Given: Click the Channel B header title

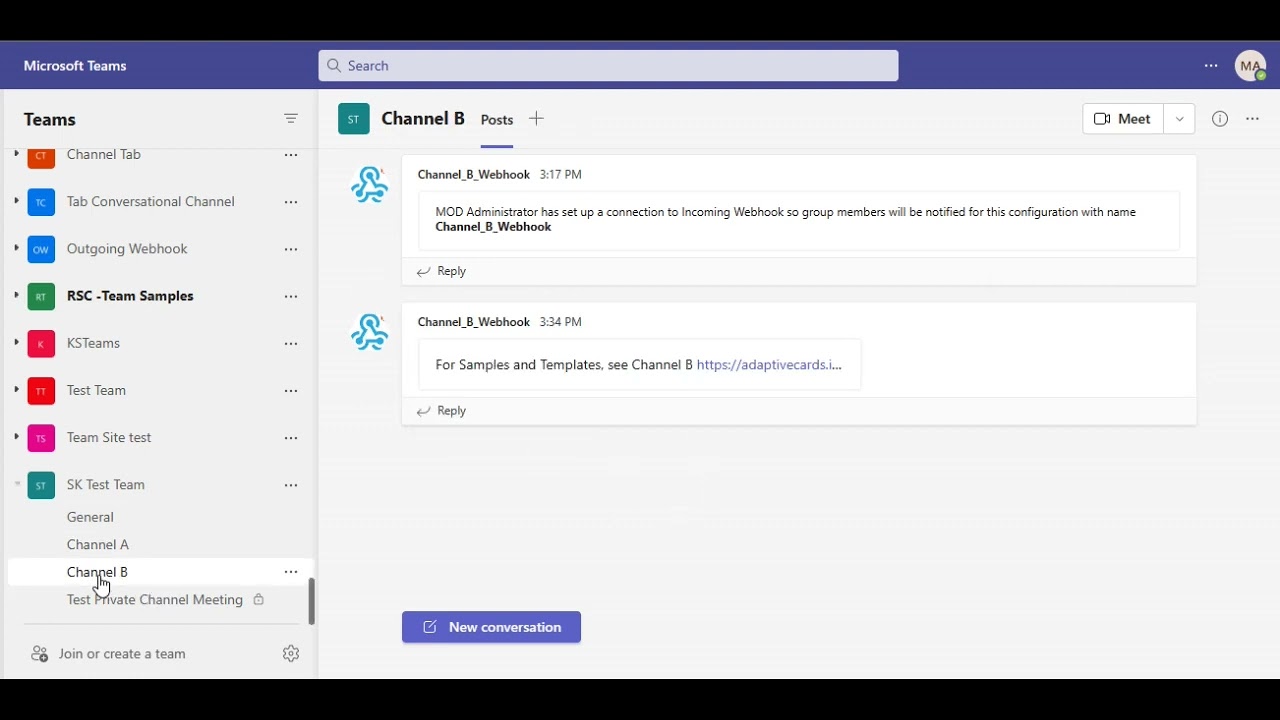Looking at the screenshot, I should [423, 119].
